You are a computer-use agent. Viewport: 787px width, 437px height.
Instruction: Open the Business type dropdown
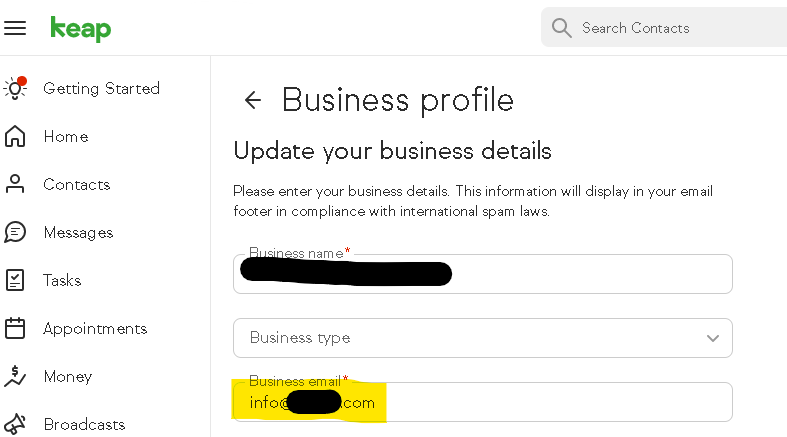click(x=470, y=338)
